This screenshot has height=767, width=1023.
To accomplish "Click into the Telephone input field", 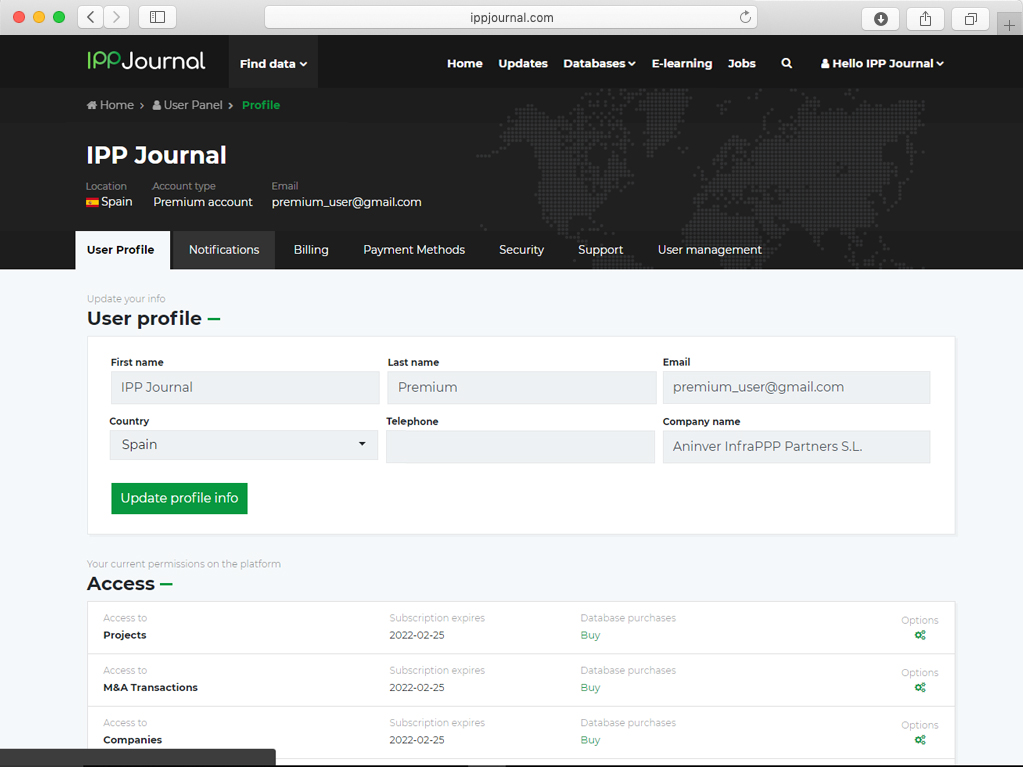I will pos(520,447).
